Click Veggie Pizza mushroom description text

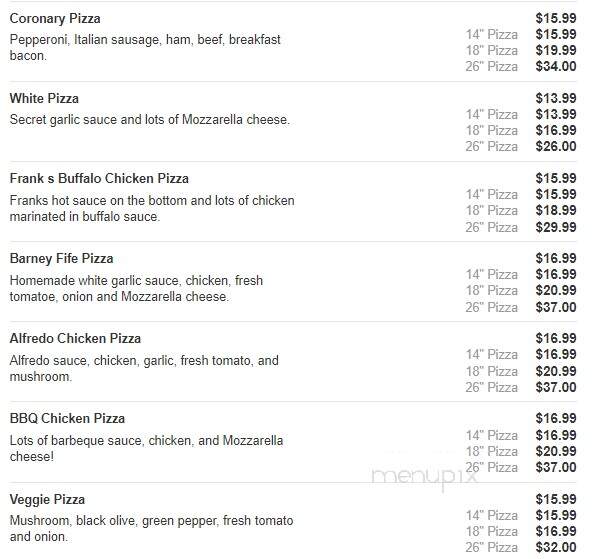point(151,529)
